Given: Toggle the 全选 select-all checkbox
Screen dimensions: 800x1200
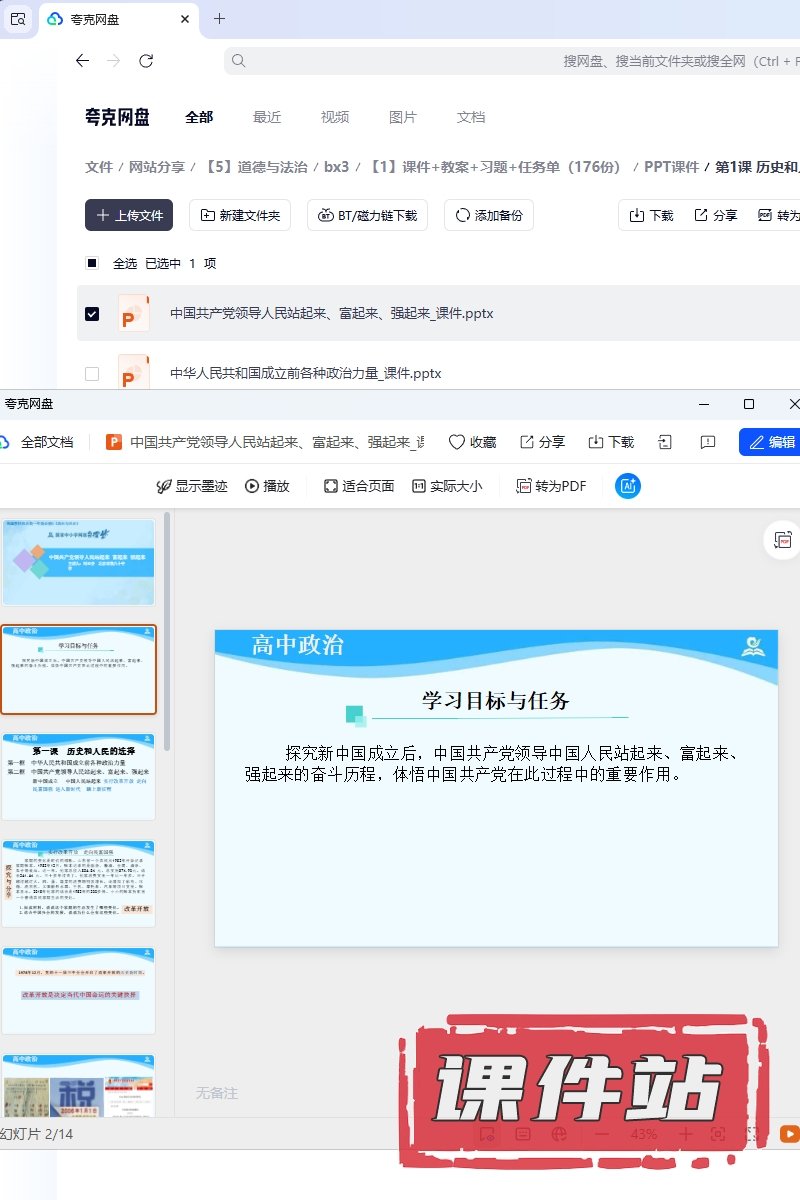Looking at the screenshot, I should tap(92, 264).
